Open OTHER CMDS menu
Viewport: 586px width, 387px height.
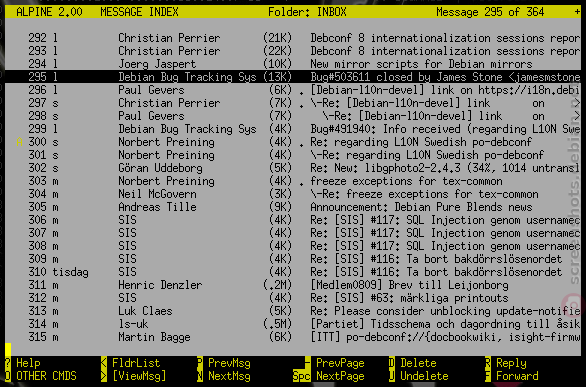click(x=46, y=376)
